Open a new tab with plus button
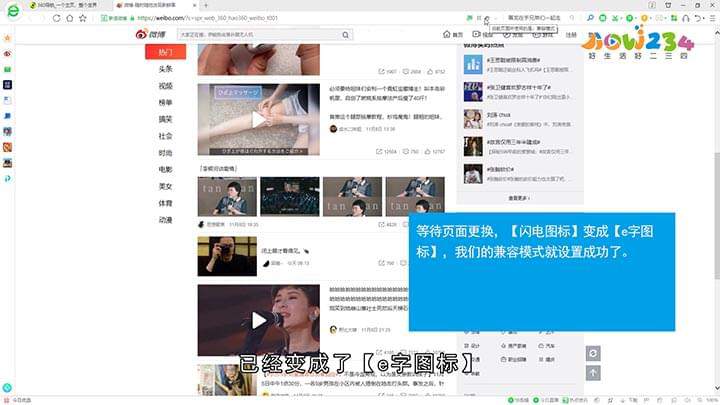720x405 pixels. 206,5
